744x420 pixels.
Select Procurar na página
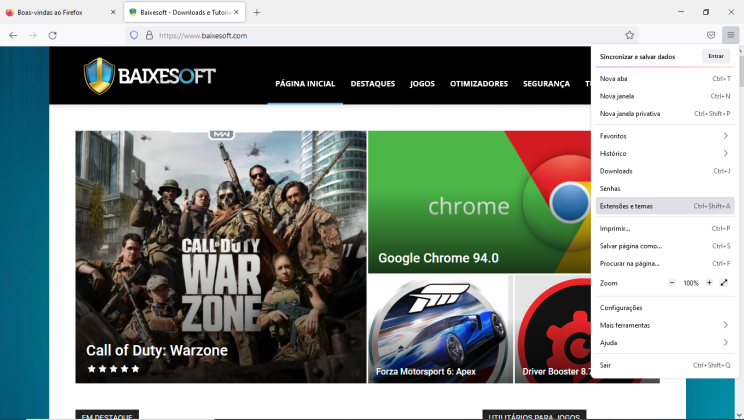coord(665,264)
